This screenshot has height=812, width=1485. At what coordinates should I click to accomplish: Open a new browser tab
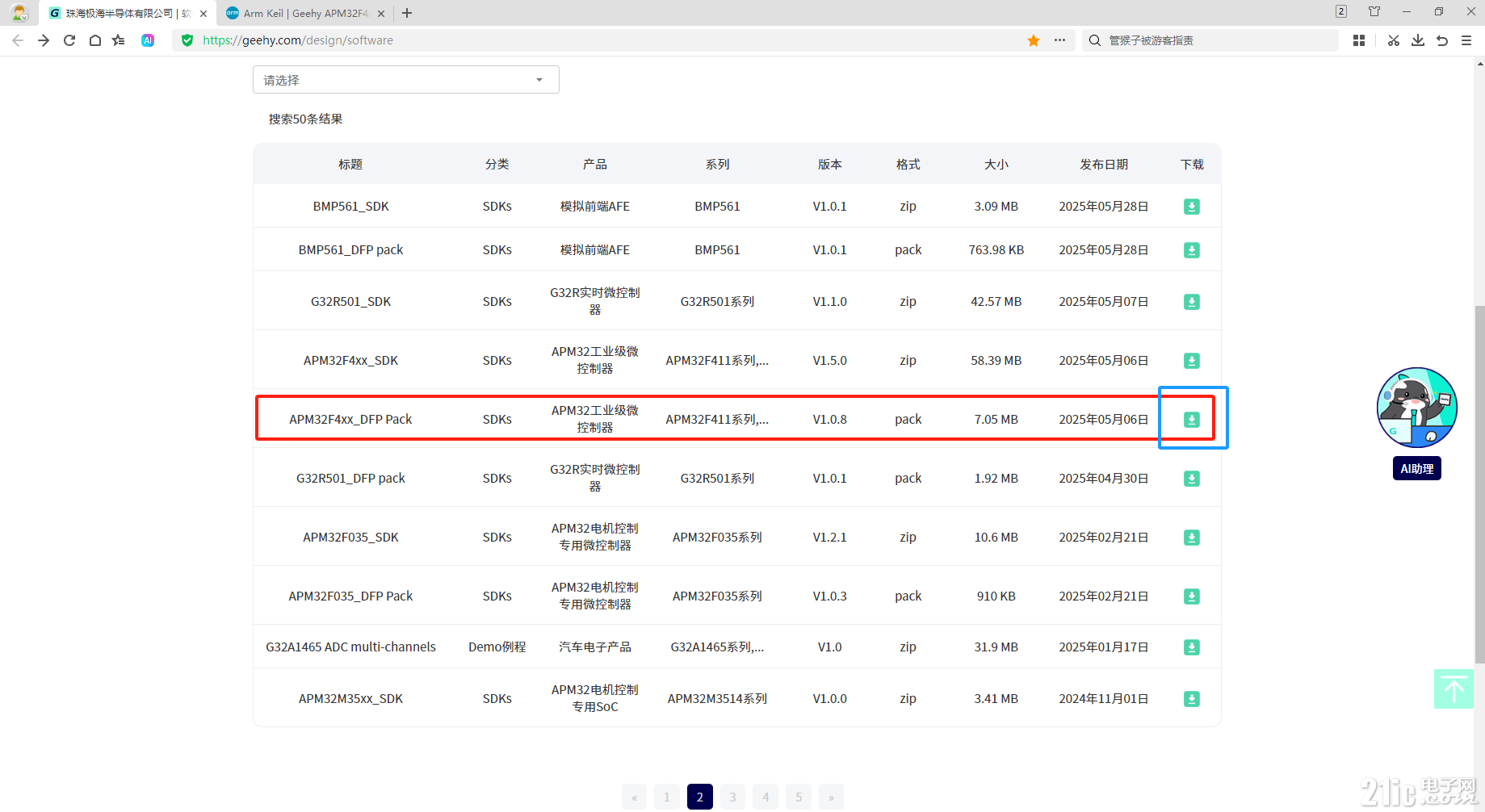(x=407, y=13)
